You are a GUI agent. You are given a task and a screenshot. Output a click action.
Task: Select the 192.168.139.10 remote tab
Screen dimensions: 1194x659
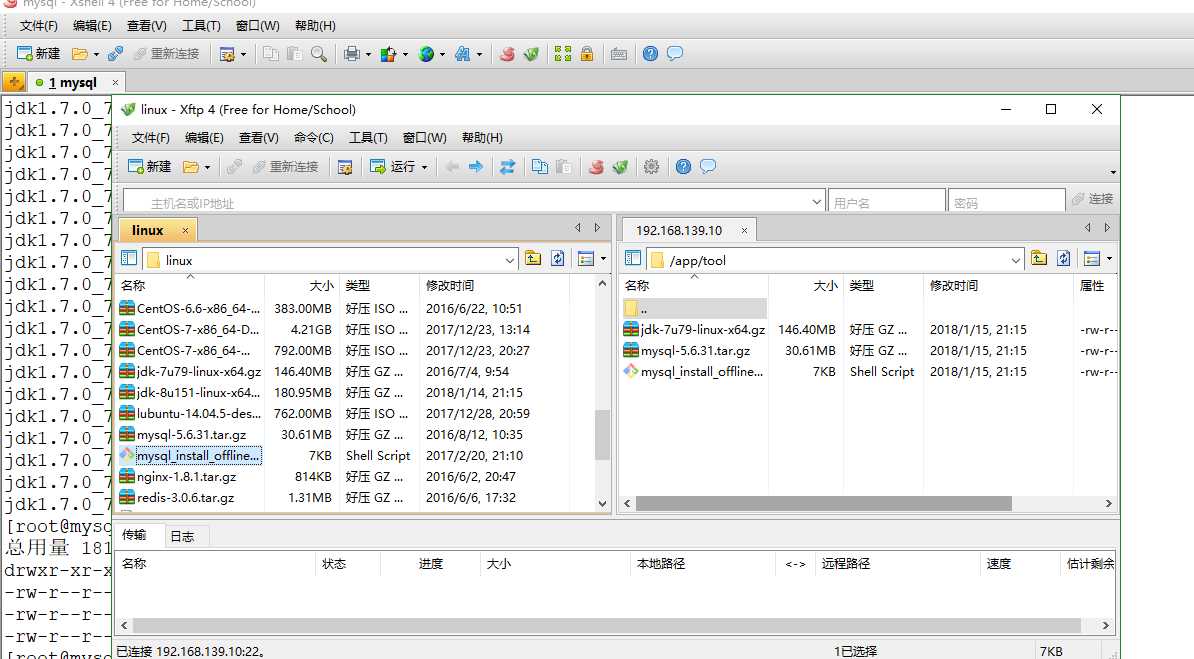pos(678,230)
